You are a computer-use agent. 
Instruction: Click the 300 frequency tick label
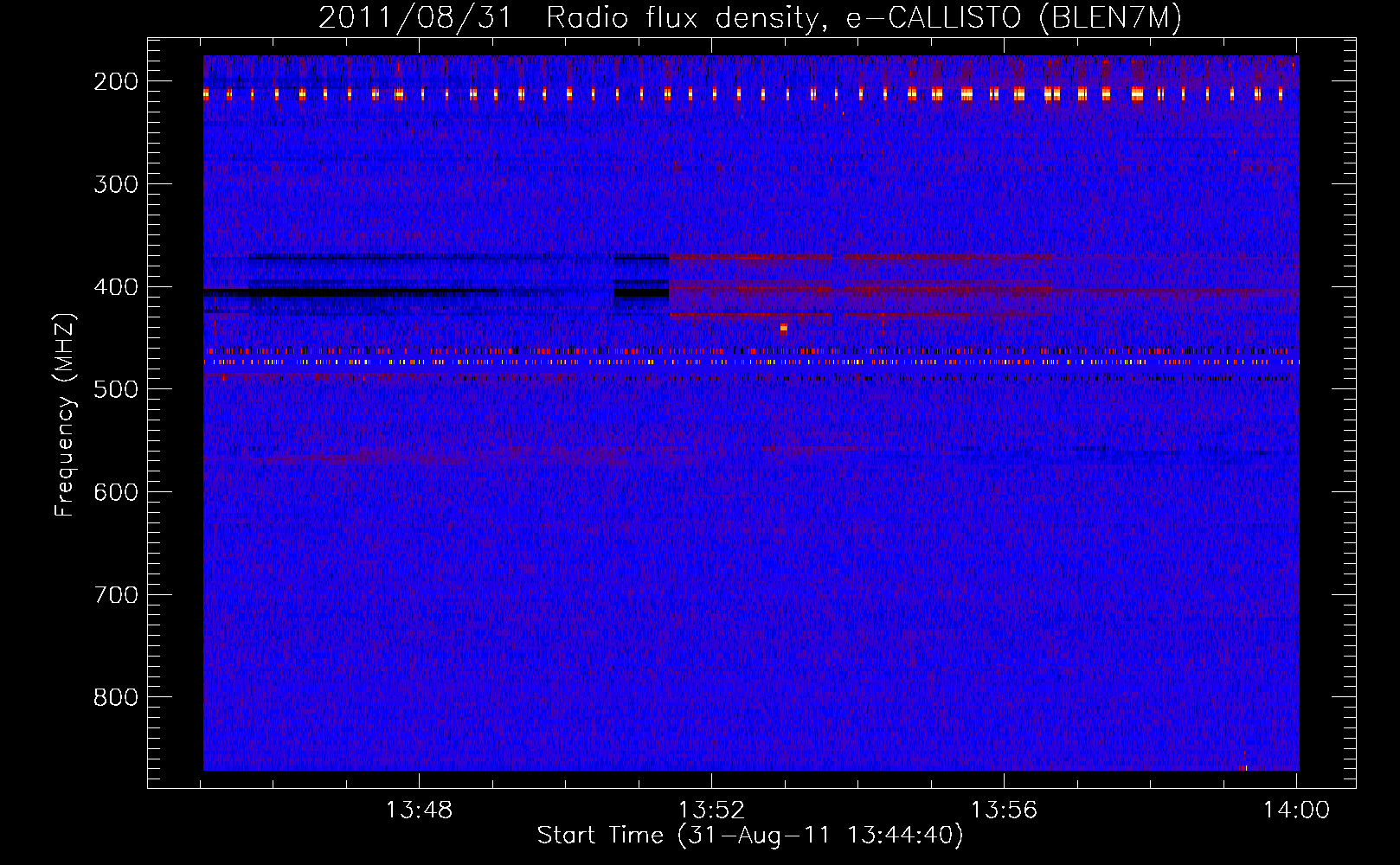(x=116, y=184)
